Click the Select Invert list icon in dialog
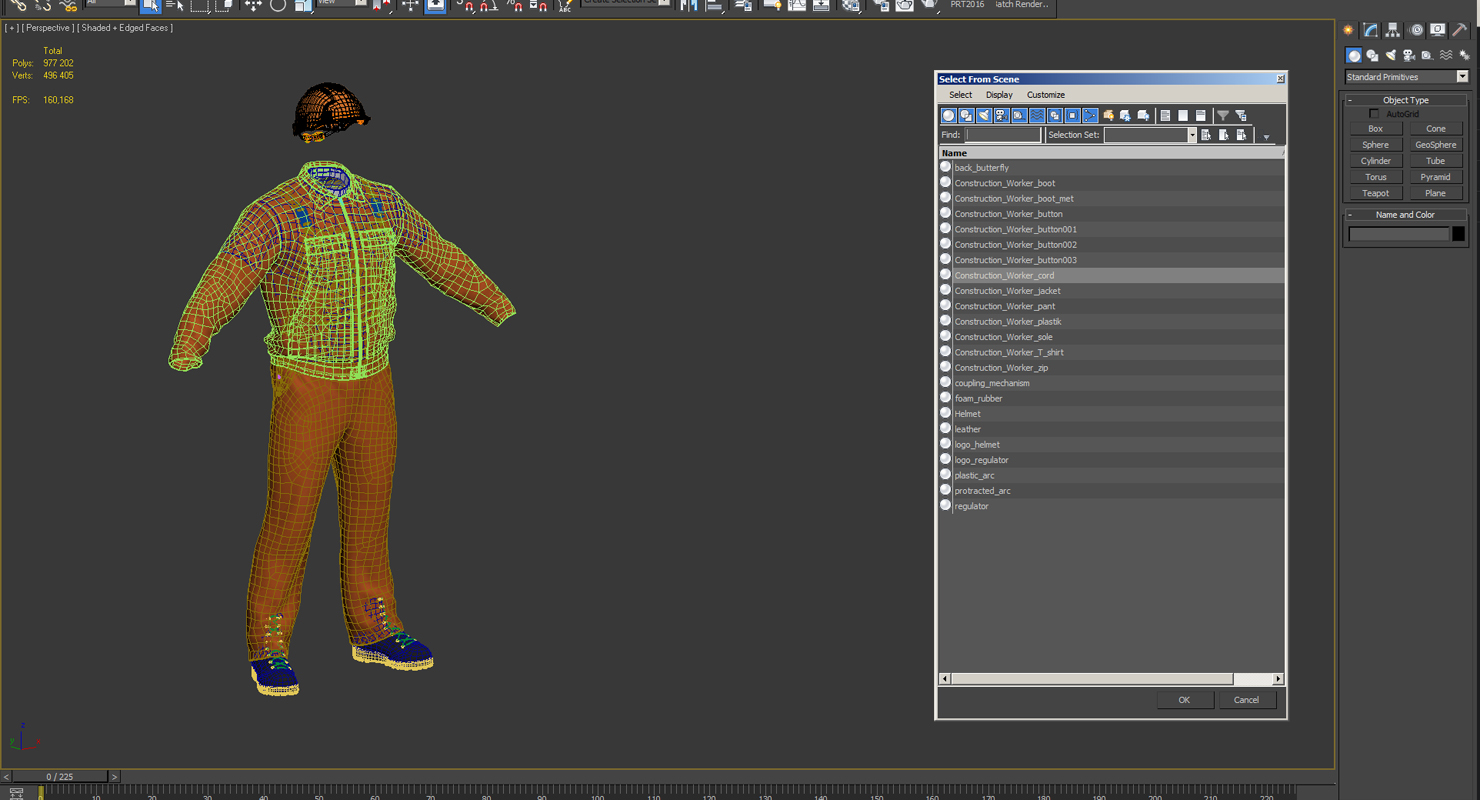The width and height of the screenshot is (1480, 800). (x=1201, y=116)
